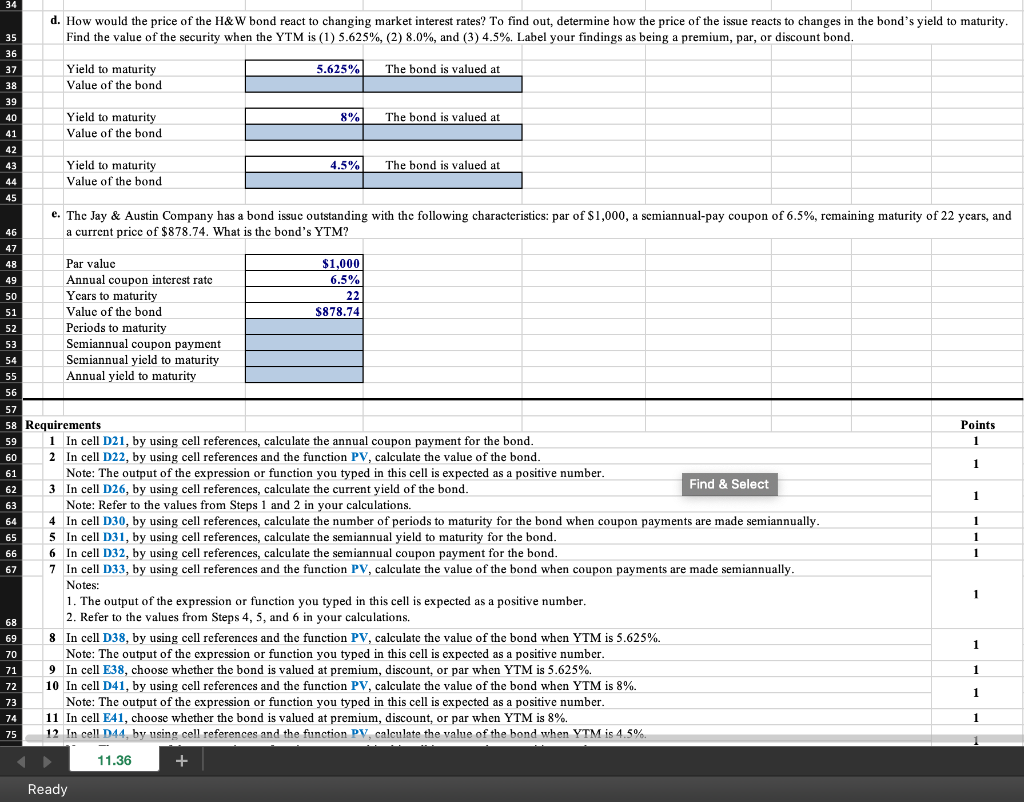
Task: Select row header 48
Action: 11,264
